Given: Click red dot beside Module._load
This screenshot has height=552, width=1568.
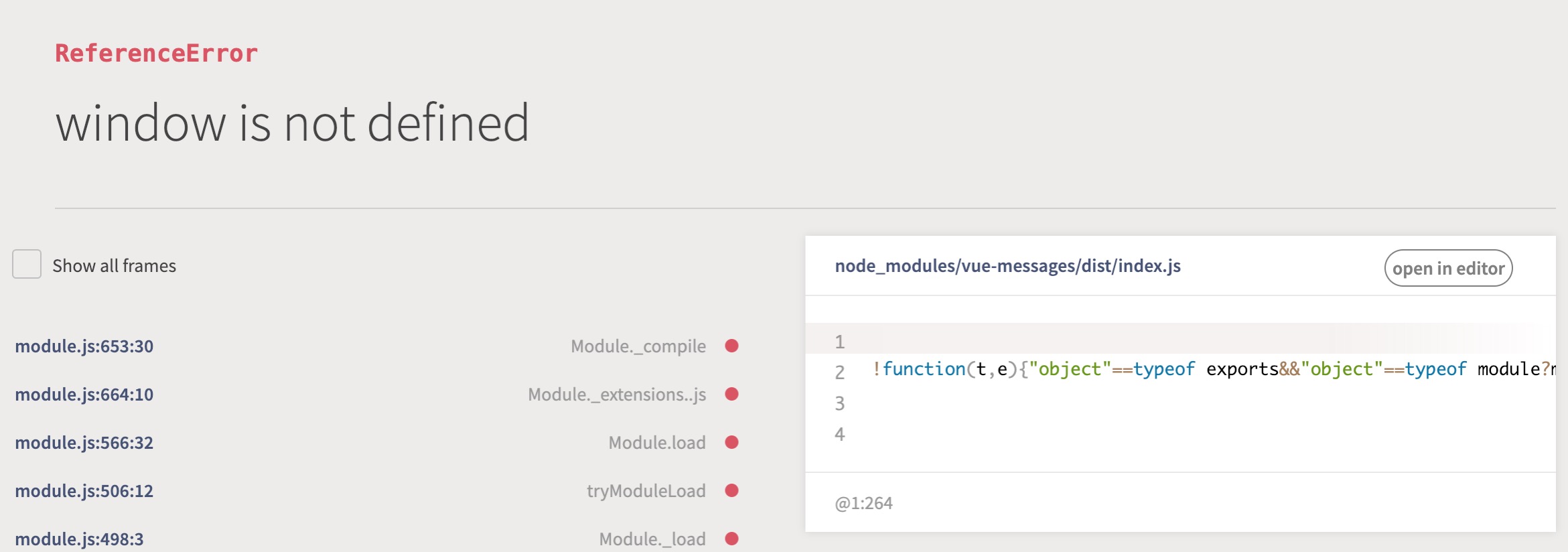Looking at the screenshot, I should [x=731, y=539].
